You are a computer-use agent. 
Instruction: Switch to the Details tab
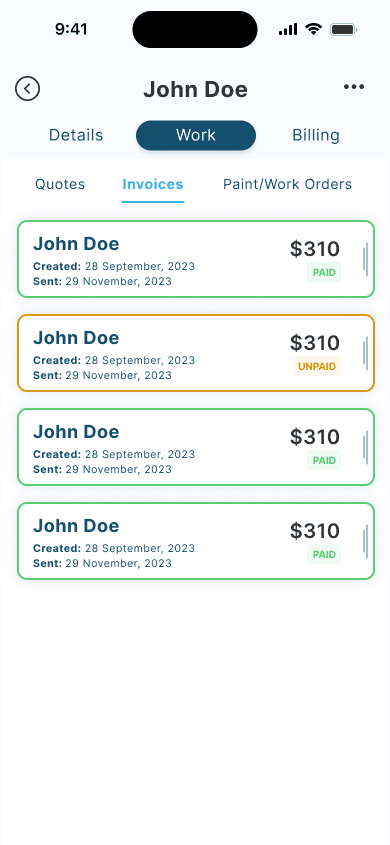point(76,135)
